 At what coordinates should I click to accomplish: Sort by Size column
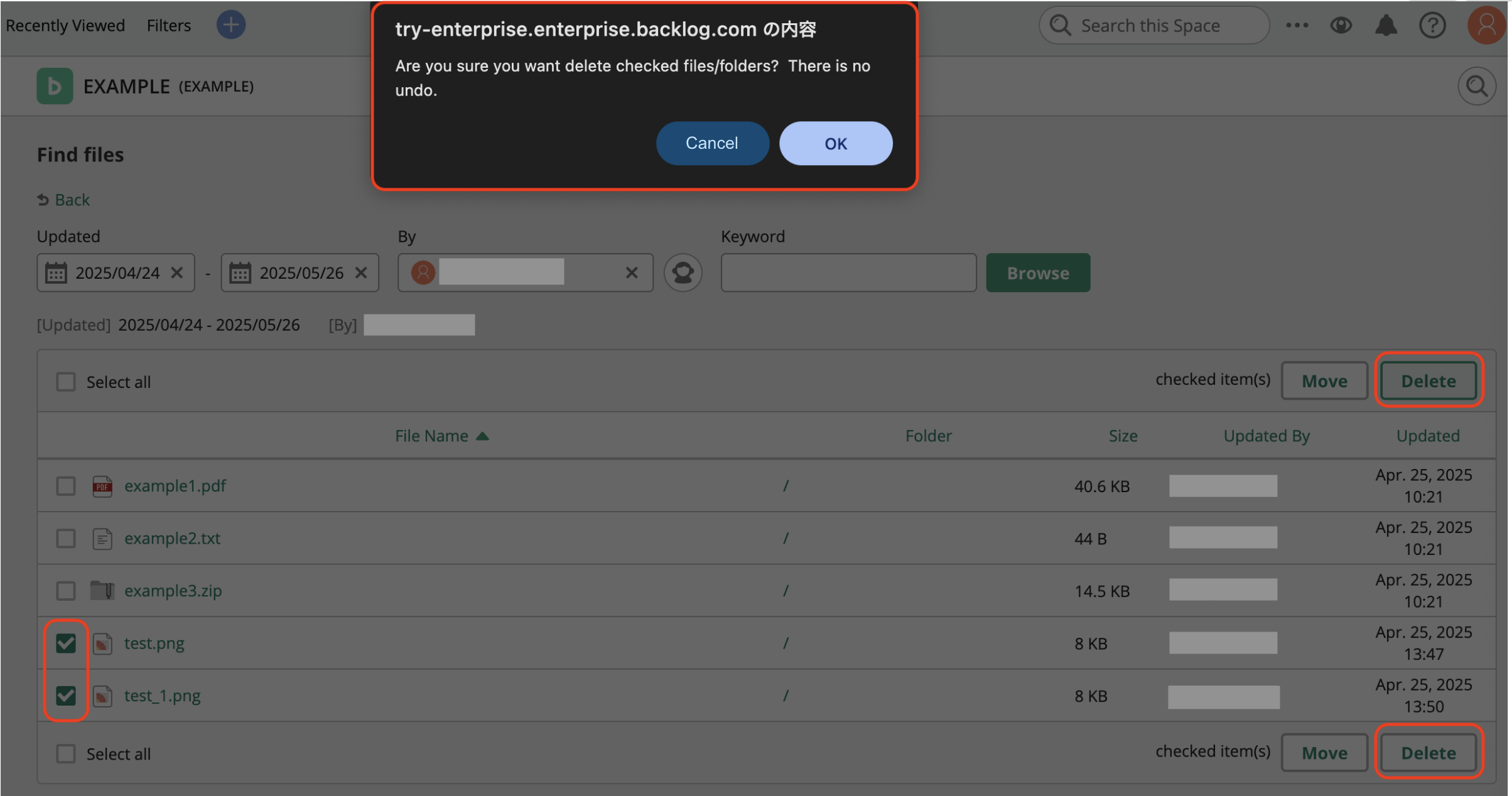[x=1123, y=436]
